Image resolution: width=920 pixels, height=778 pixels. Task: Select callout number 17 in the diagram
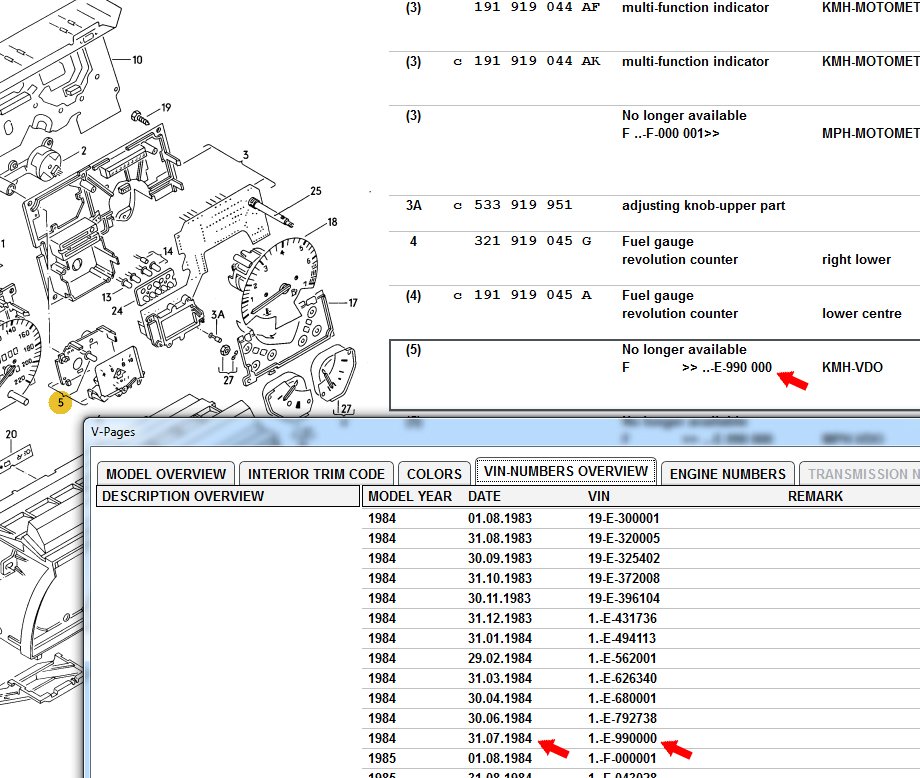pos(353,303)
